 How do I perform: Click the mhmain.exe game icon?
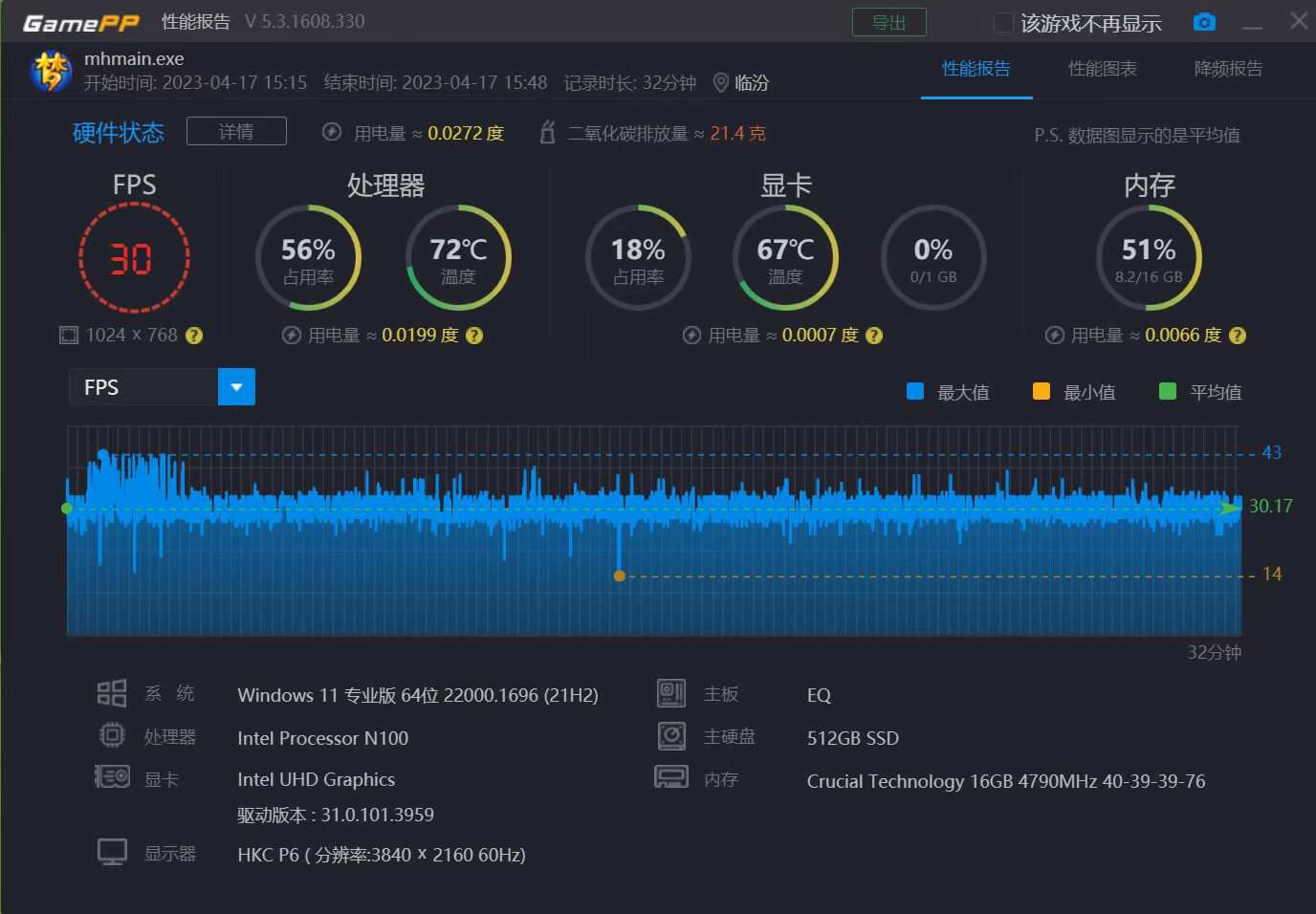(x=51, y=72)
